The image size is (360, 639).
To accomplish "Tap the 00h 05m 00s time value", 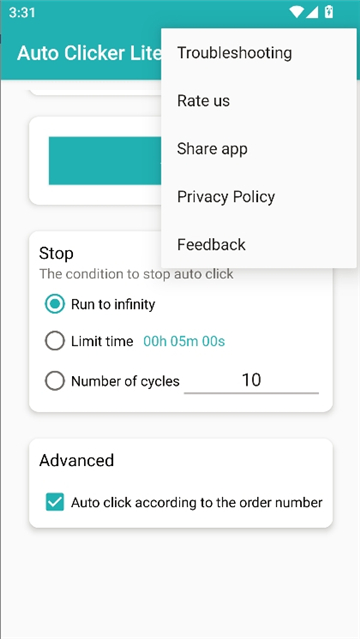I will coord(184,341).
